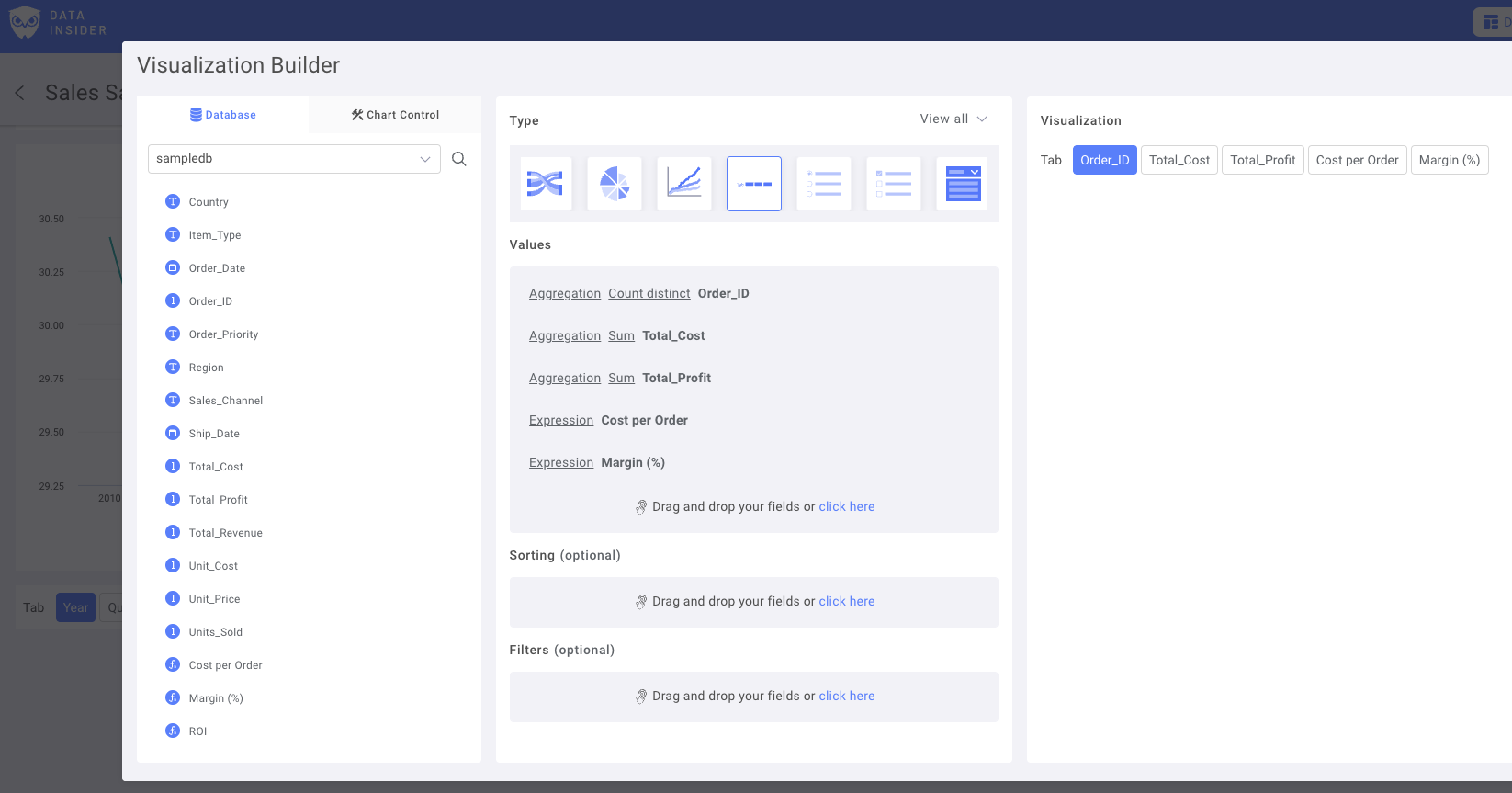The height and width of the screenshot is (793, 1512).
Task: Select the Sankey chart type
Action: [x=546, y=184]
